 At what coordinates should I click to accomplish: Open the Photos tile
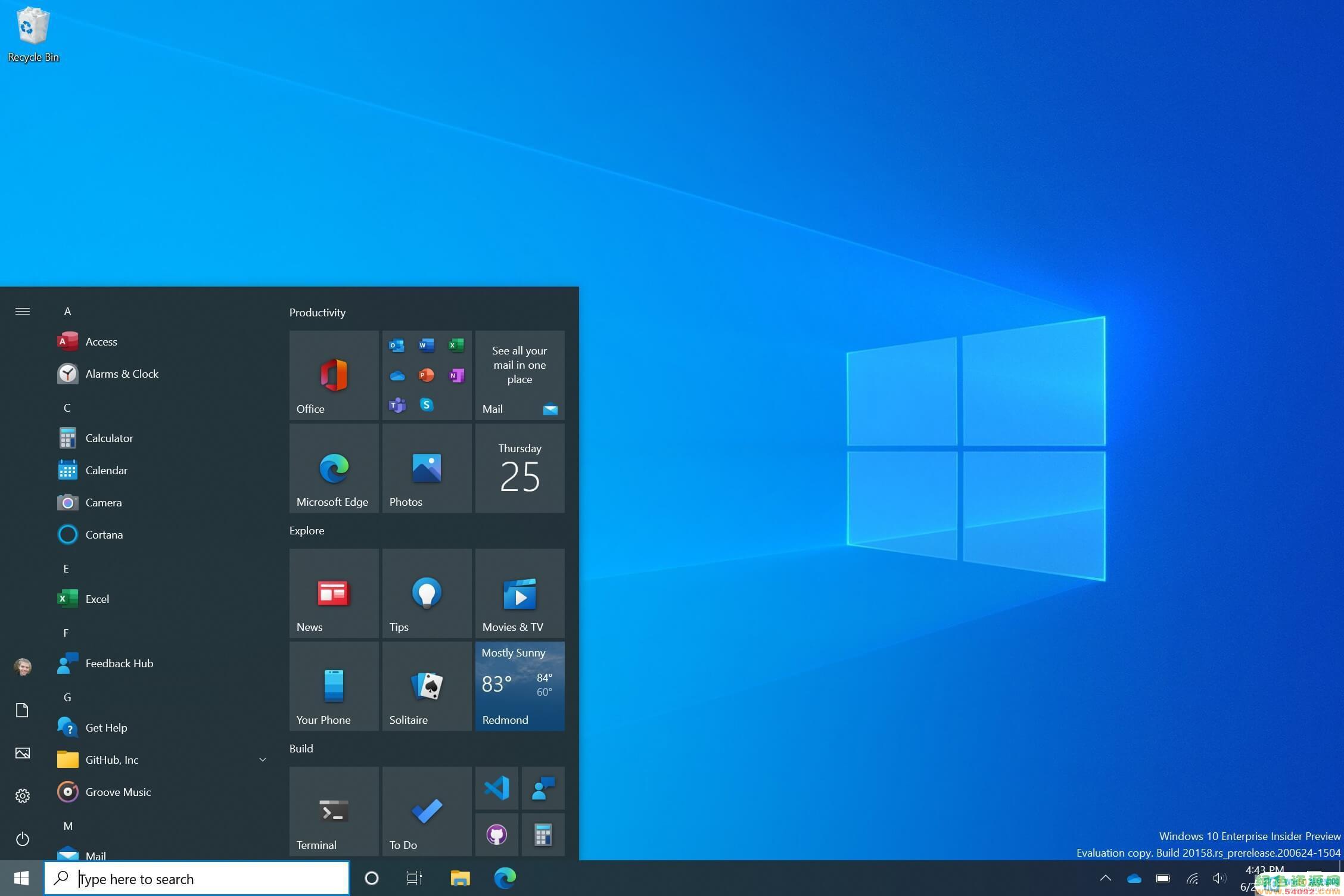[427, 468]
